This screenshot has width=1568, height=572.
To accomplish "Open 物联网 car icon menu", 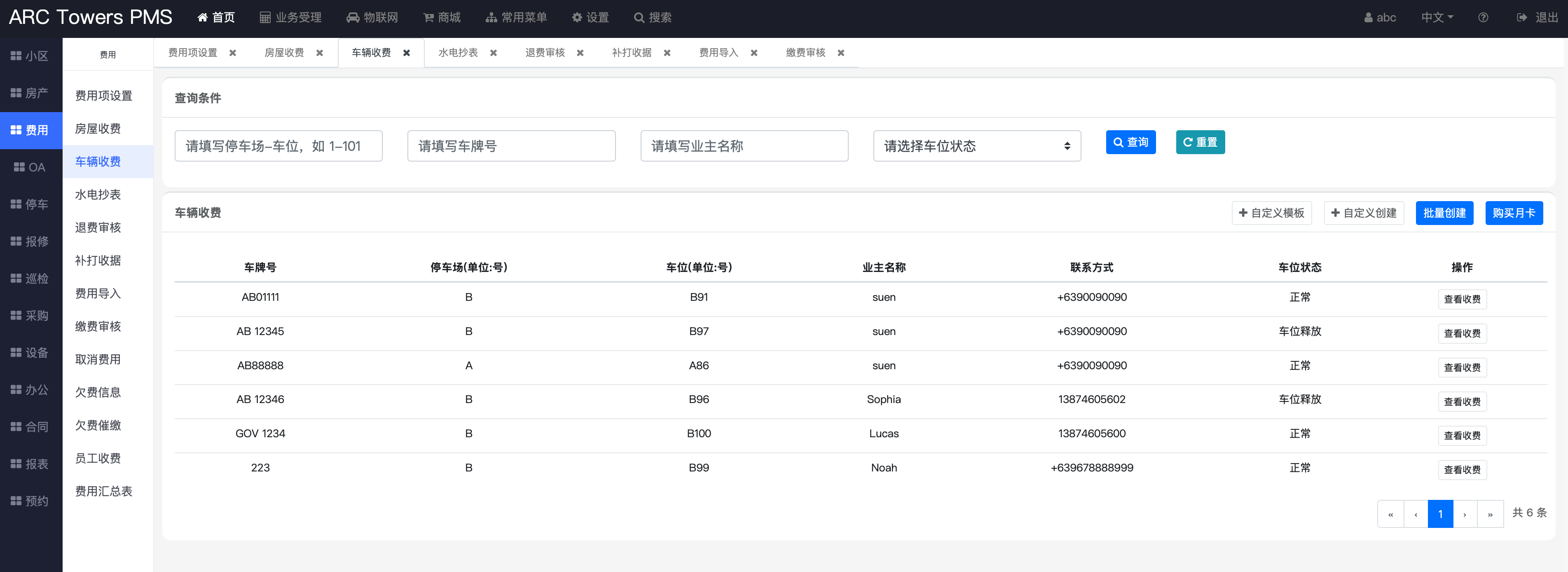I will pyautogui.click(x=352, y=18).
